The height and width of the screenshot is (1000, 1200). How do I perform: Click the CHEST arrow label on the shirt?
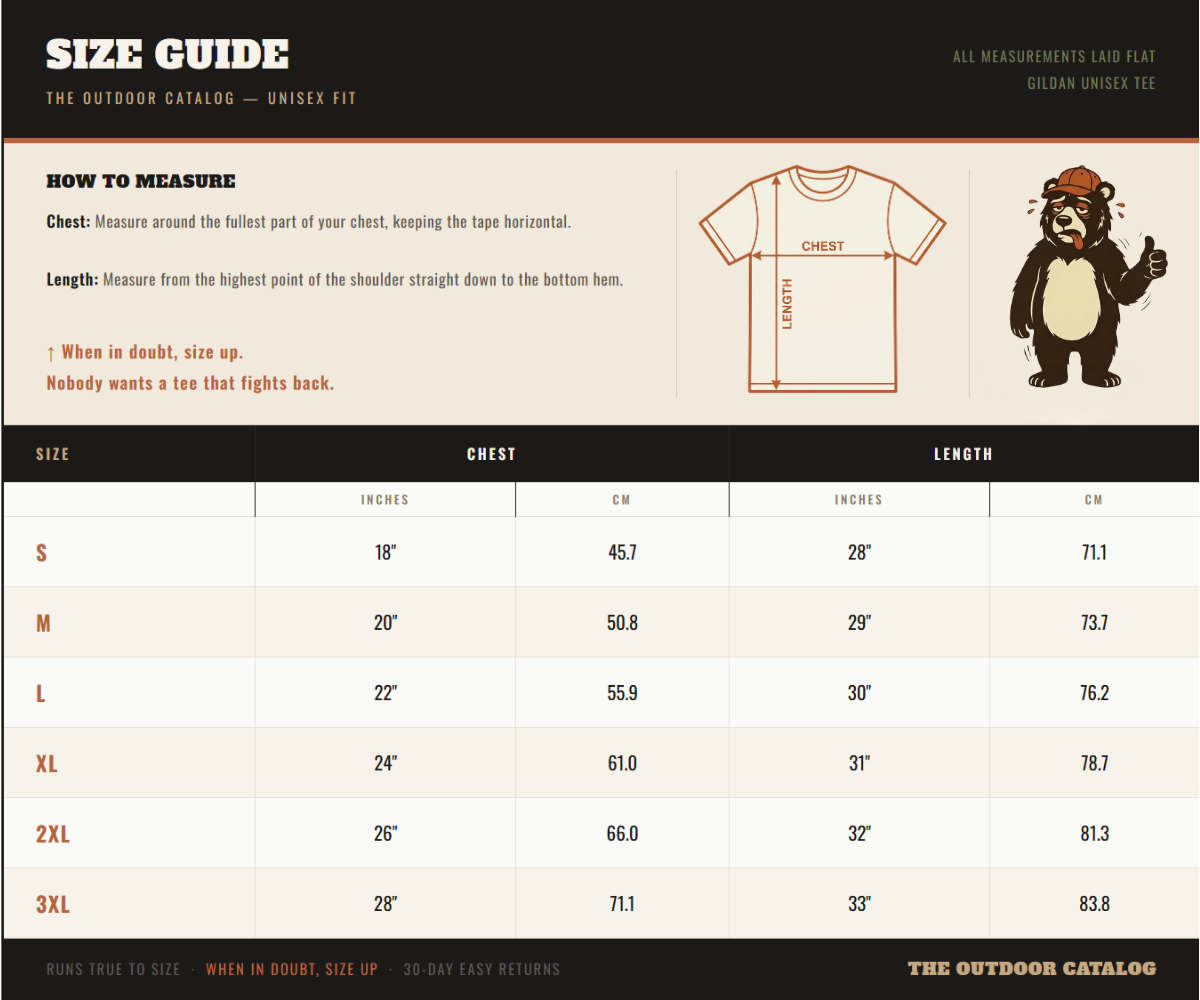point(823,246)
